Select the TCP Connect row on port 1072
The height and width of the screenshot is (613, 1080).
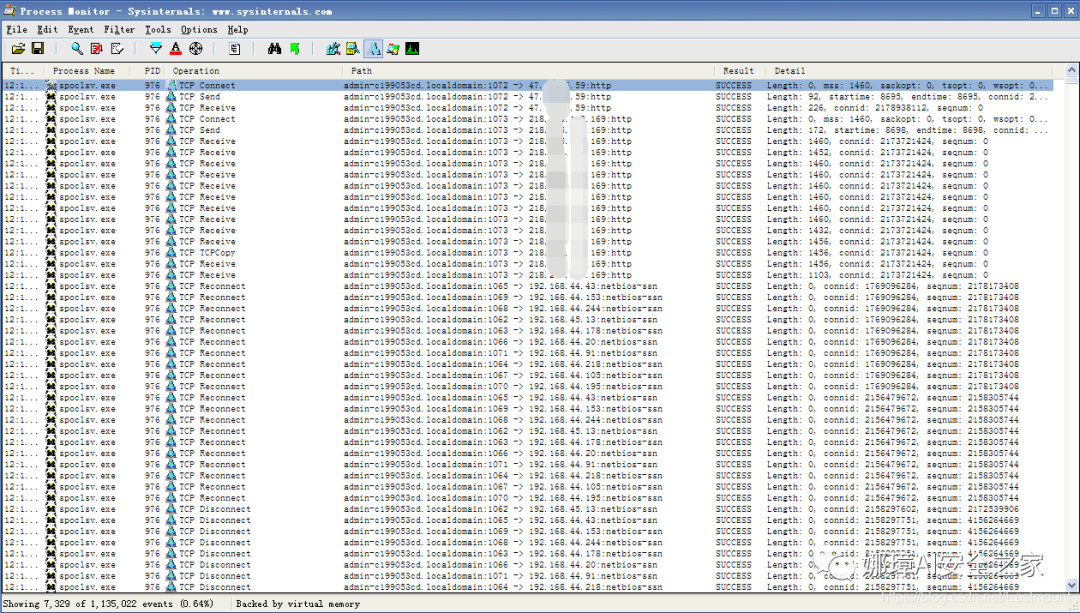[528, 85]
